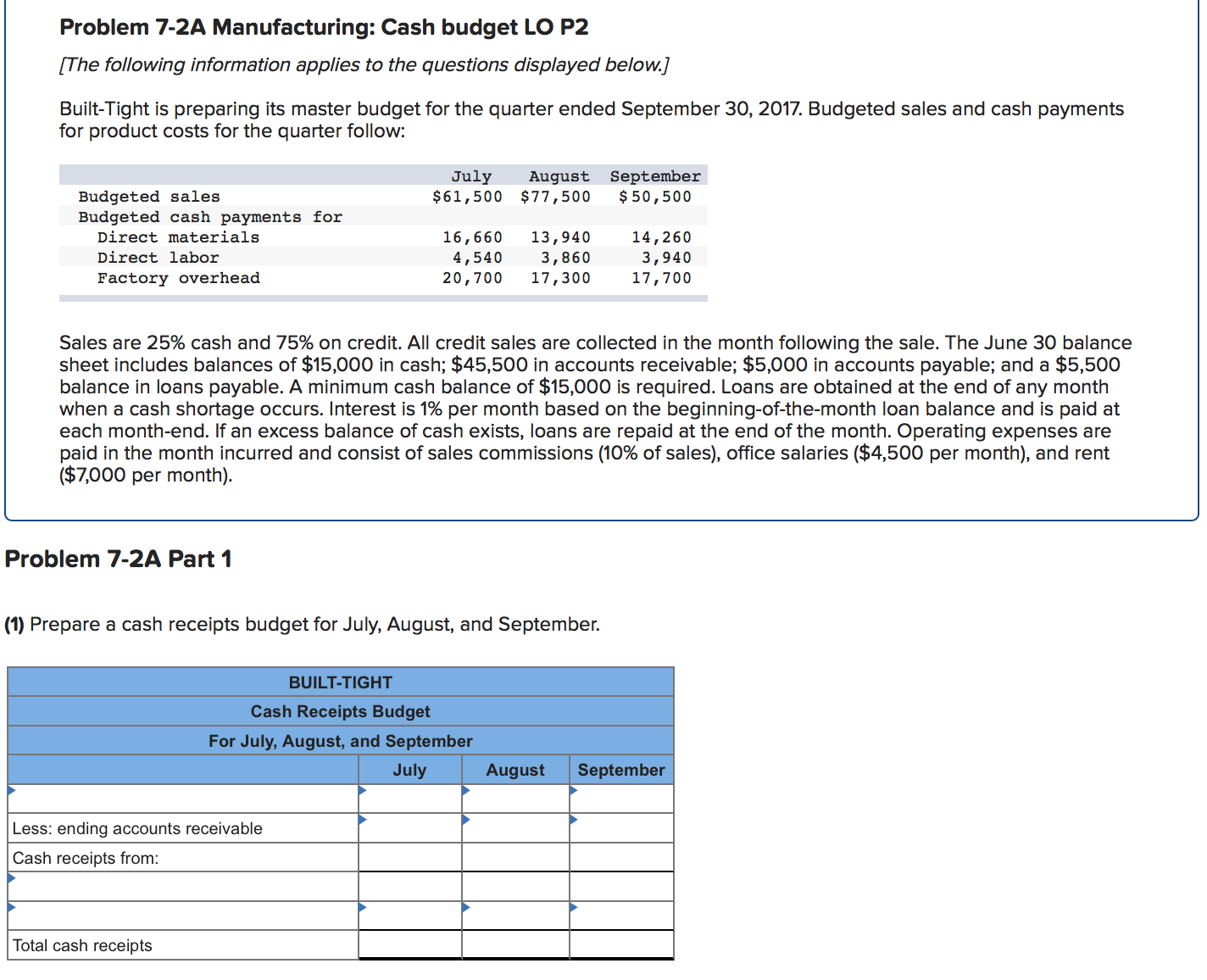Click the September cell in 'Cash receipts from:' row

click(621, 858)
